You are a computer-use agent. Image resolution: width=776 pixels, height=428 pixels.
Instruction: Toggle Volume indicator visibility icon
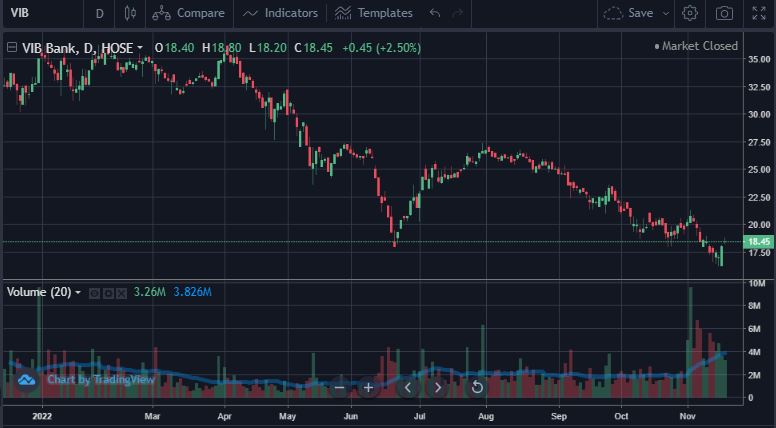(x=94, y=293)
